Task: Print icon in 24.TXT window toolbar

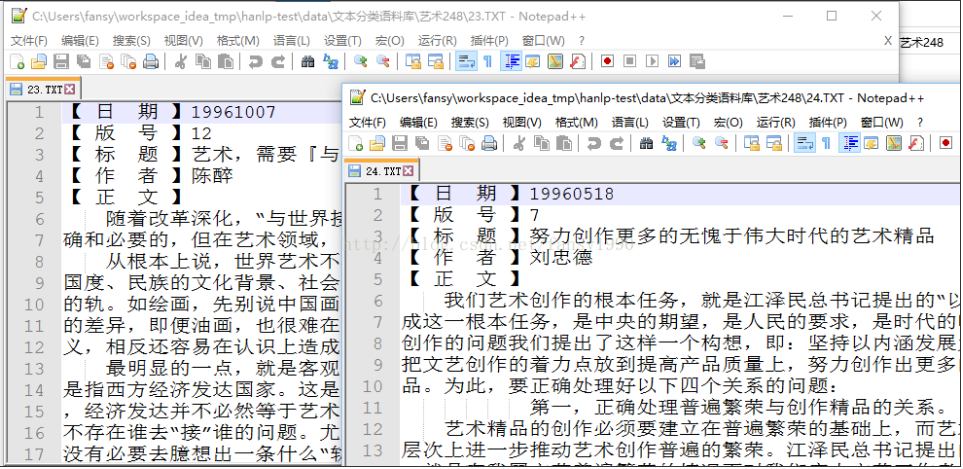Action: (489, 144)
